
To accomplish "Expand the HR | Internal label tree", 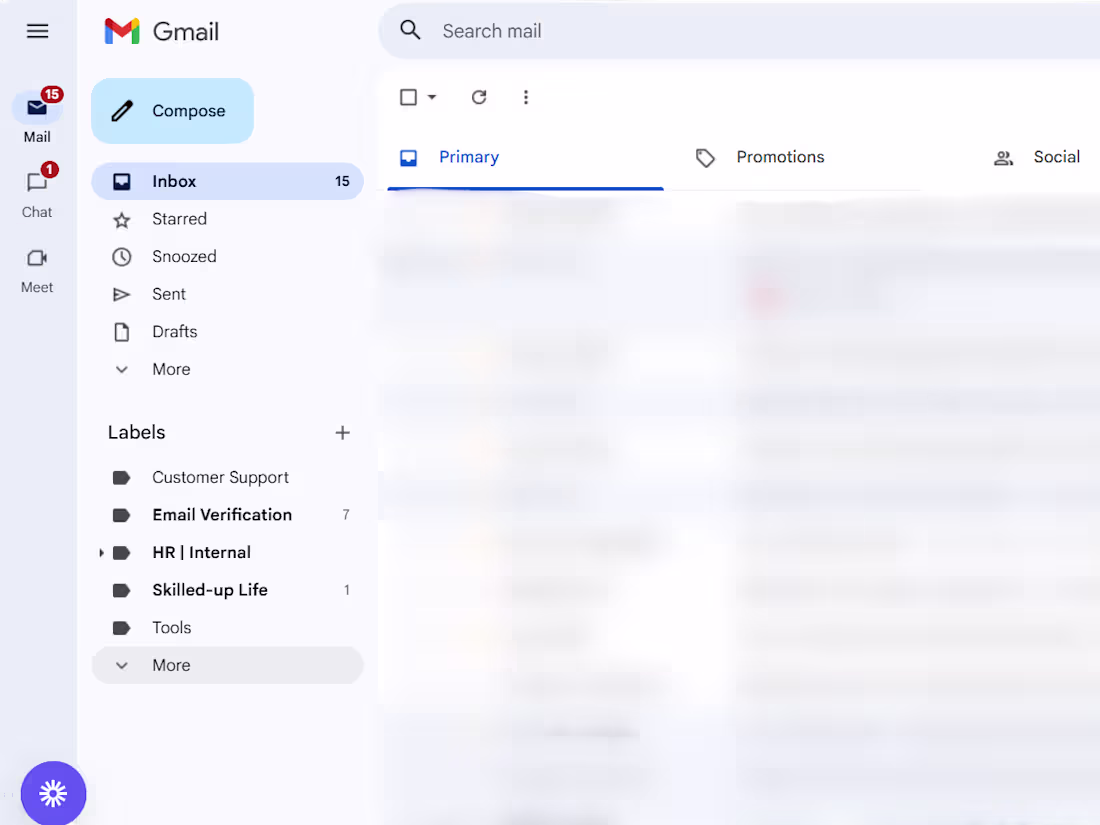I will 99,552.
